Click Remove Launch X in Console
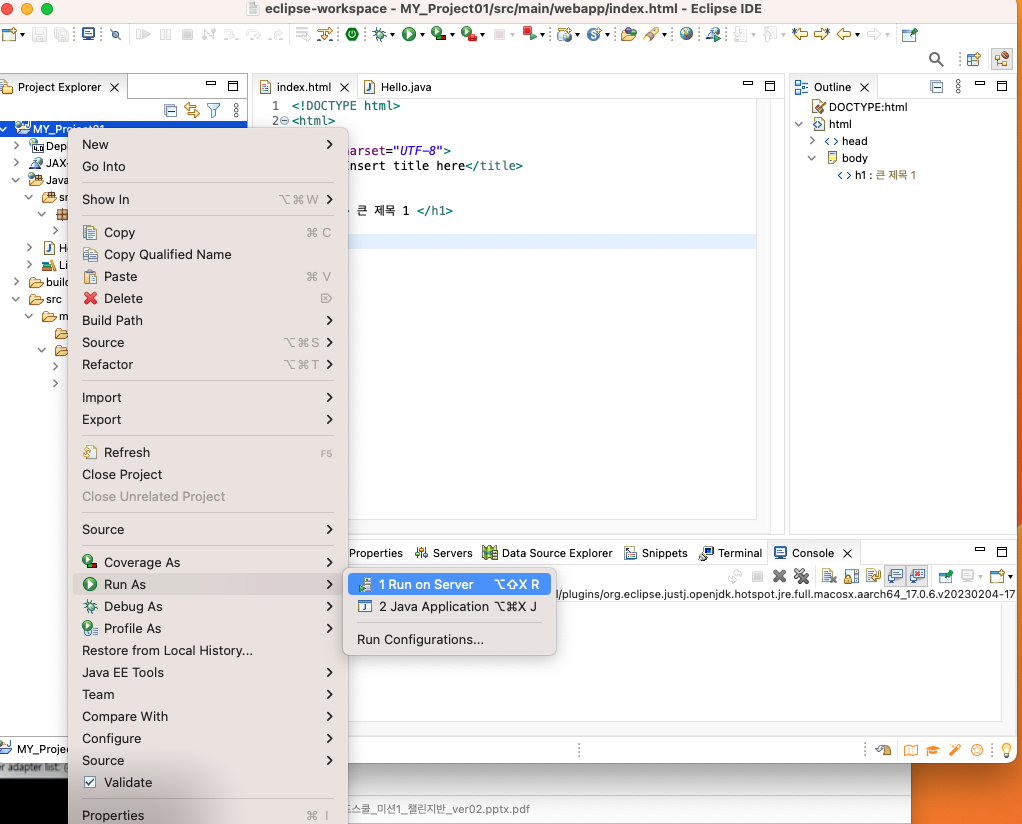 click(779, 576)
